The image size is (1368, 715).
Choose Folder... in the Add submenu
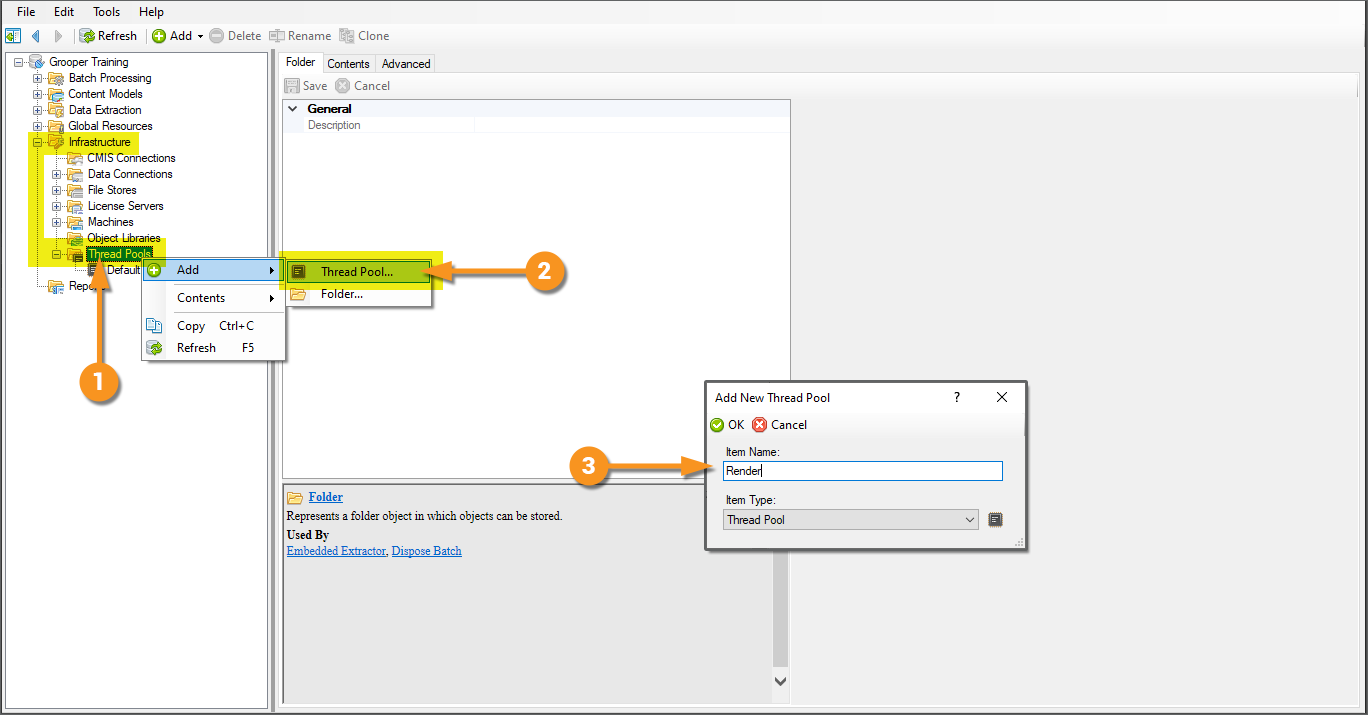[x=359, y=294]
